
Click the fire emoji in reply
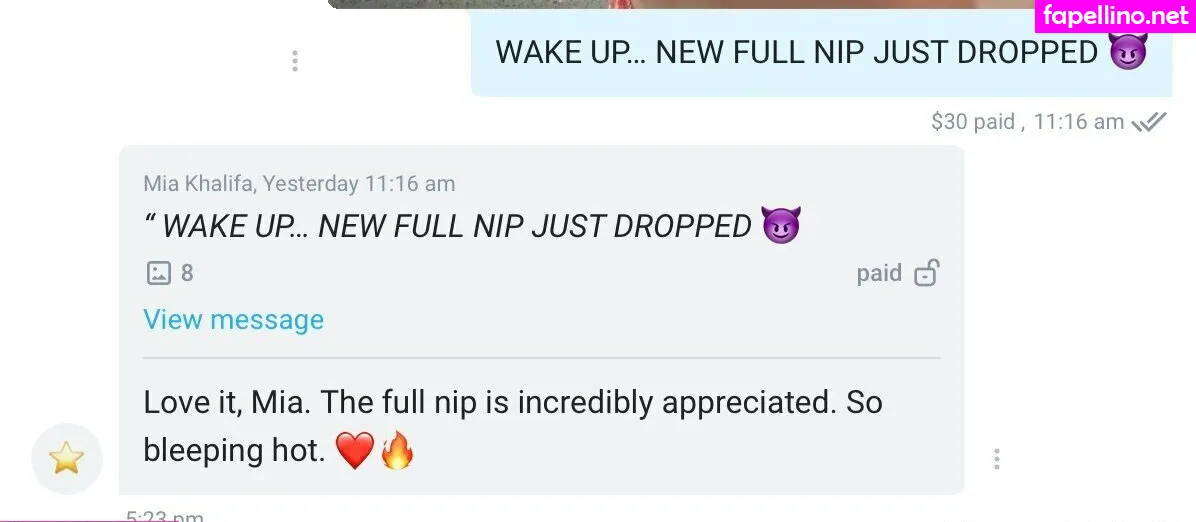click(x=397, y=450)
